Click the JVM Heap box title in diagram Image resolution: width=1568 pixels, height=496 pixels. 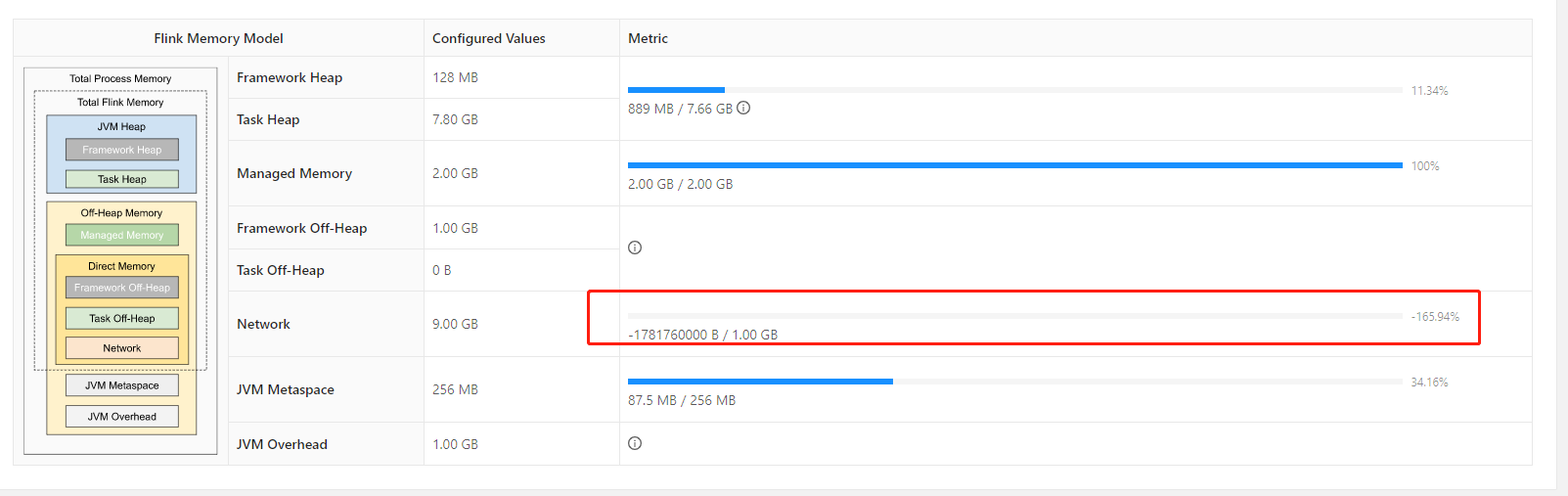tap(121, 126)
